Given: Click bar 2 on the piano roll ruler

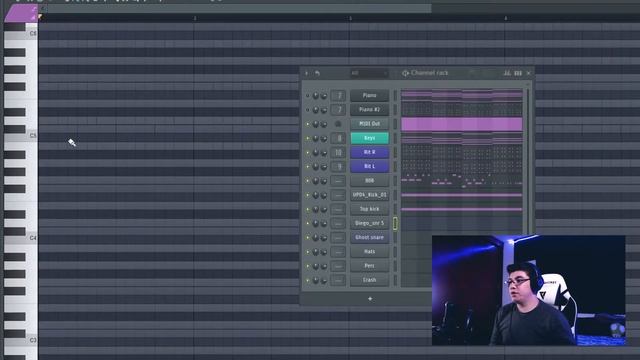Looking at the screenshot, I should (195, 18).
